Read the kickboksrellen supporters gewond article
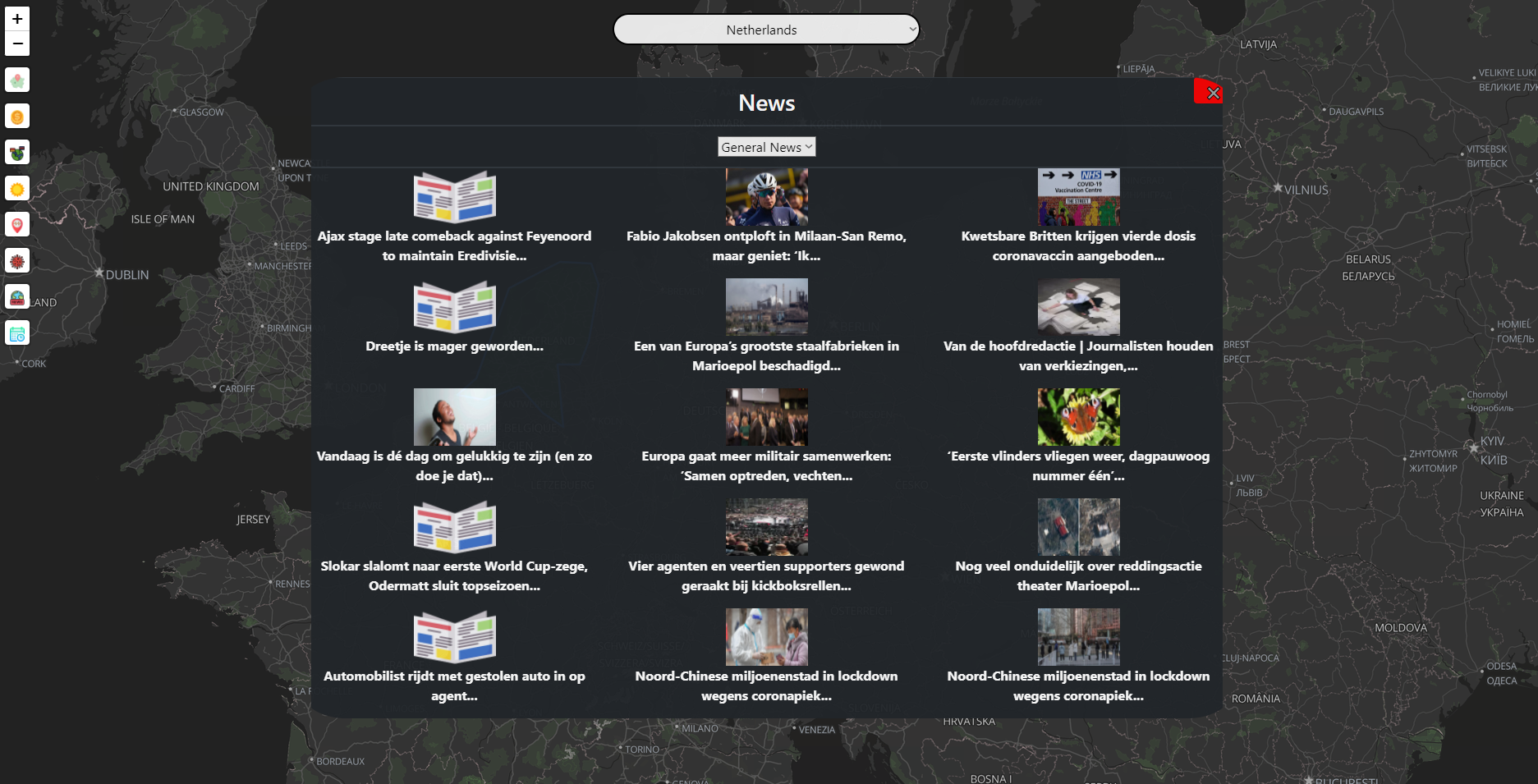 [x=766, y=575]
